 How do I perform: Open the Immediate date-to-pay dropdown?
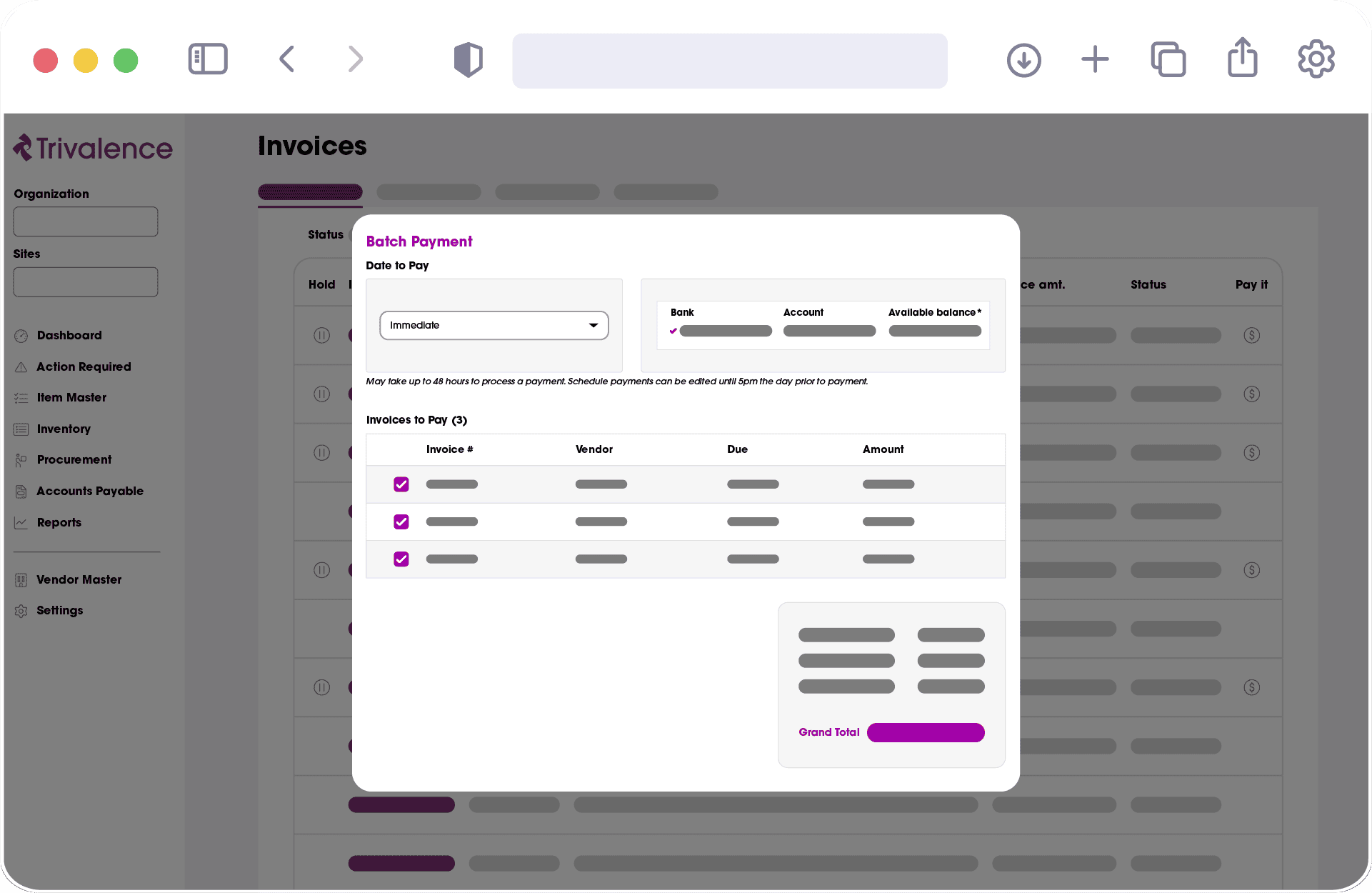point(494,325)
